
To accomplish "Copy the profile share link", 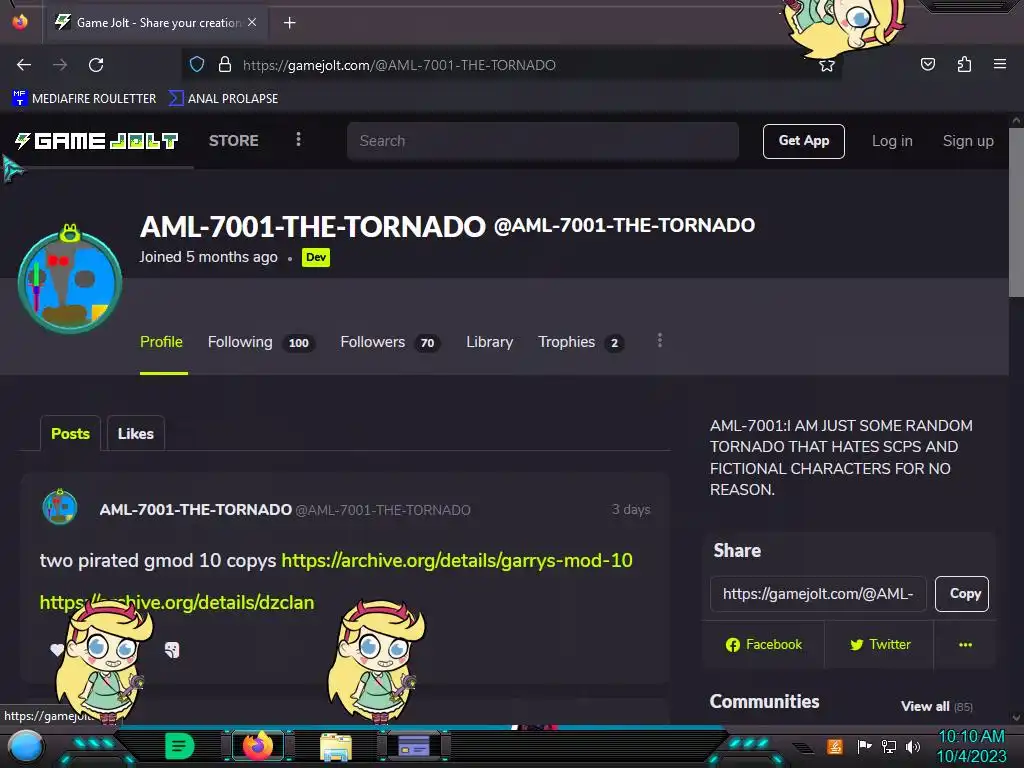I will click(962, 594).
